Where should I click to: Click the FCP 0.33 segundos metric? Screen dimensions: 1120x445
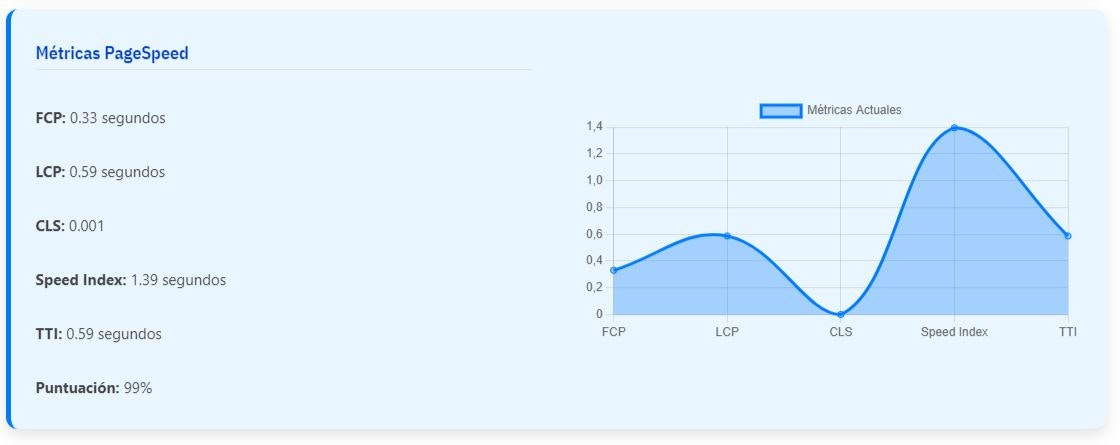point(101,118)
